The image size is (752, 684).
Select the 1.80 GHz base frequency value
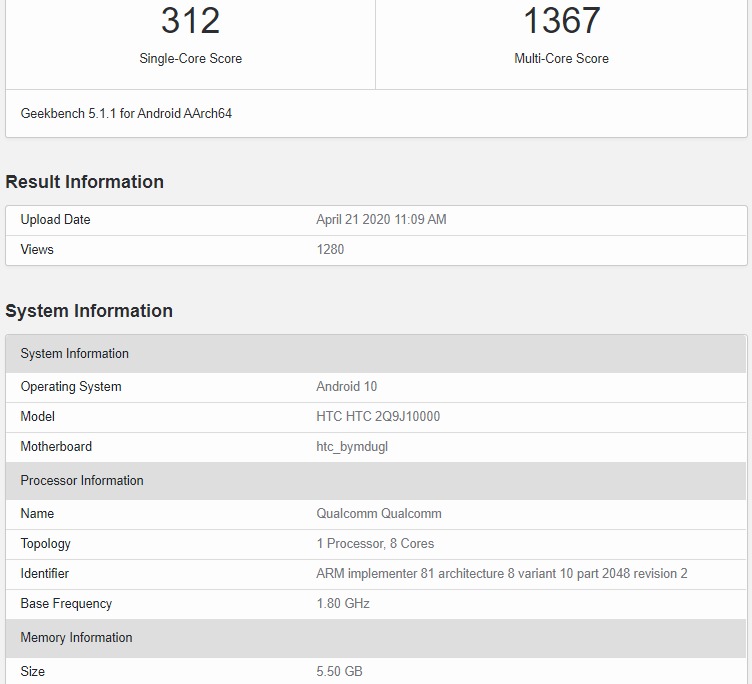pyautogui.click(x=343, y=604)
